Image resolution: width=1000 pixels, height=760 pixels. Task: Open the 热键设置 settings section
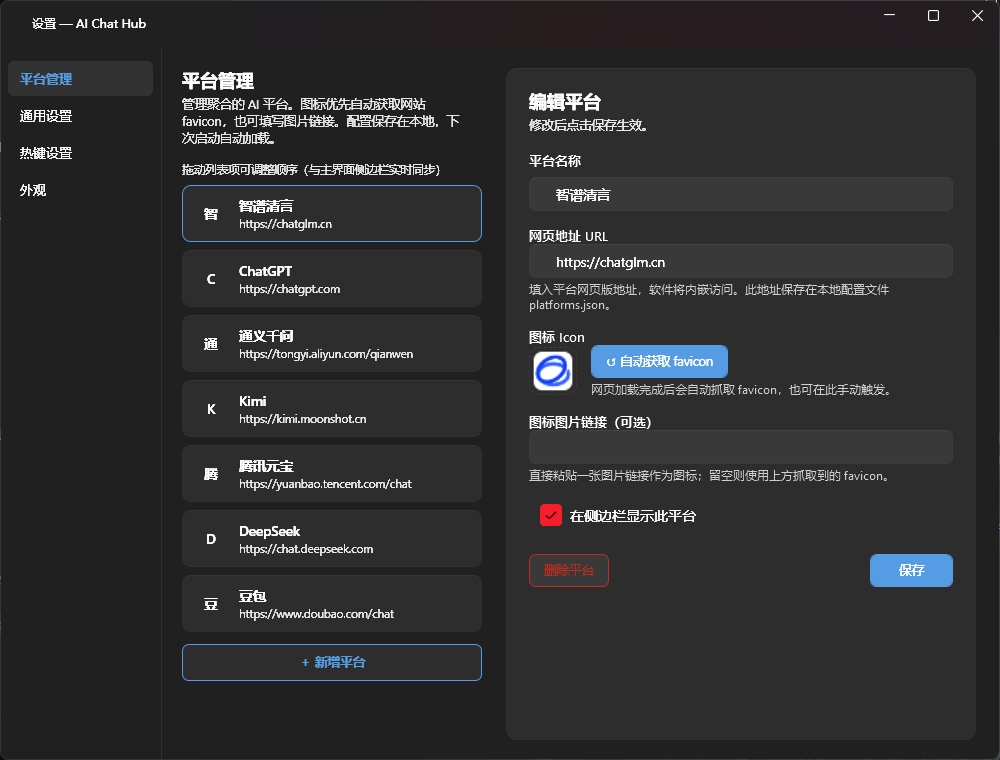(80, 153)
